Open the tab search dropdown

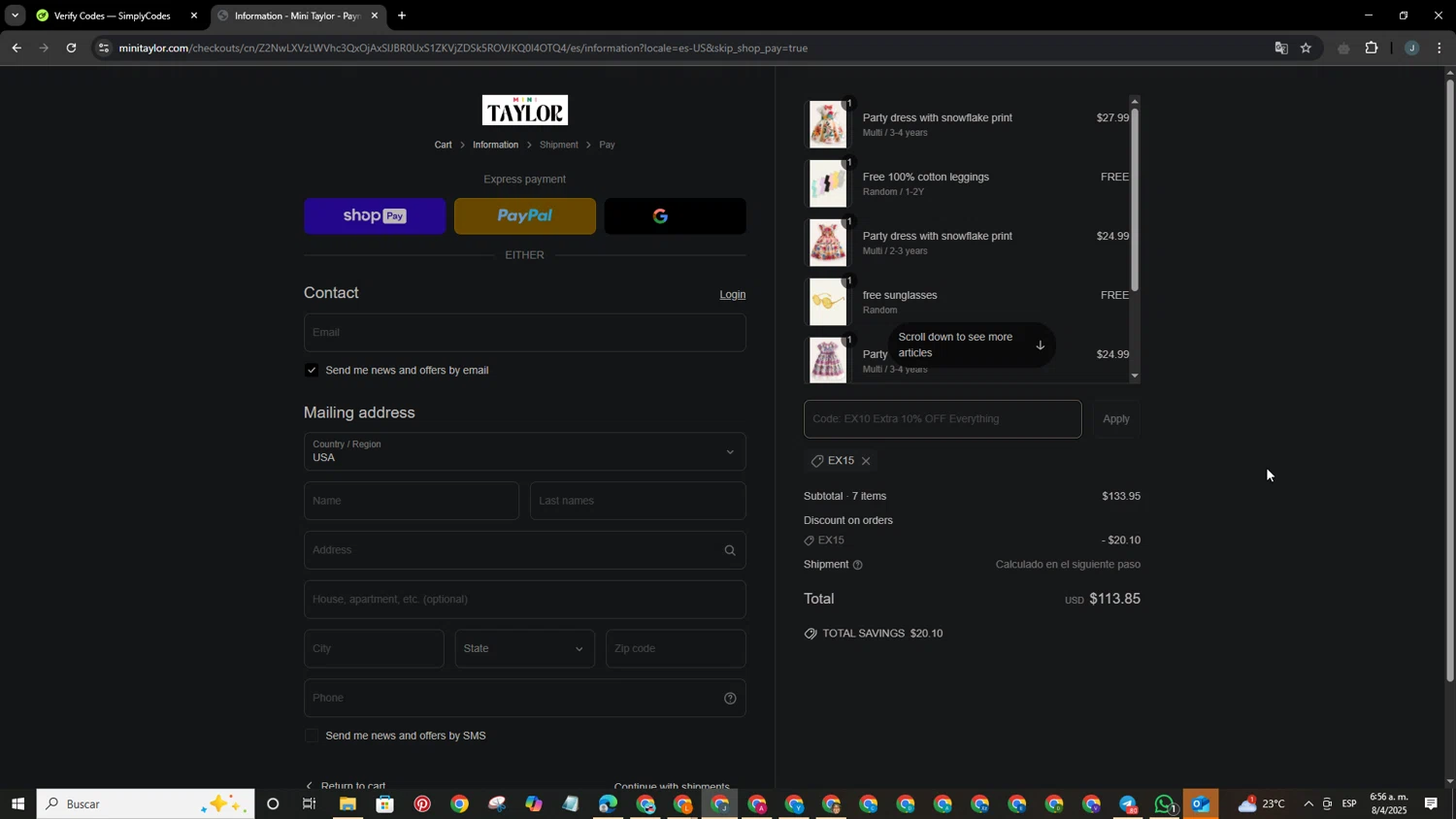[15, 16]
